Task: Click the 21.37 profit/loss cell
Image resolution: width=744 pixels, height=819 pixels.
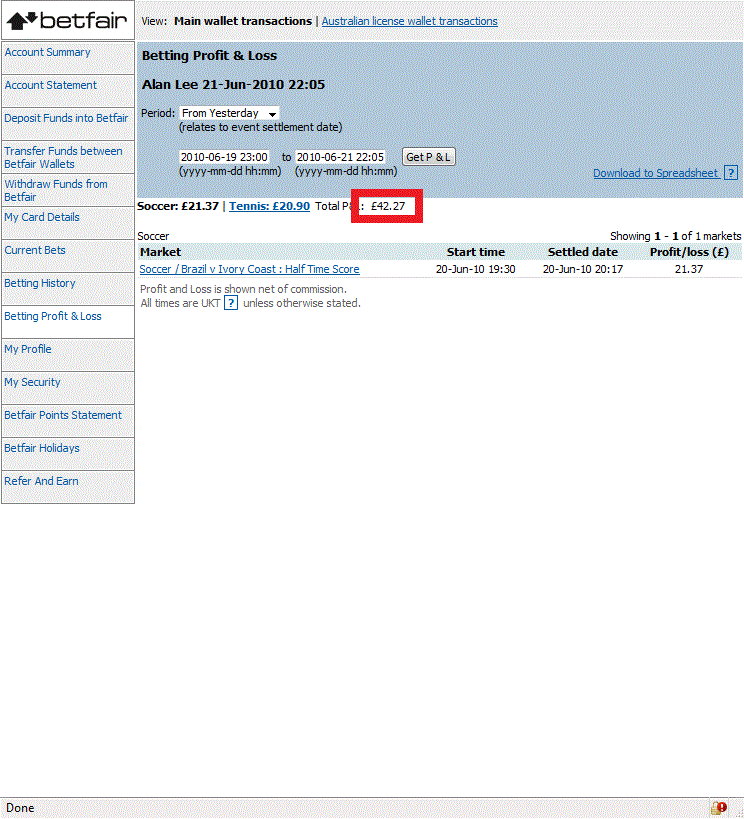Action: click(689, 269)
